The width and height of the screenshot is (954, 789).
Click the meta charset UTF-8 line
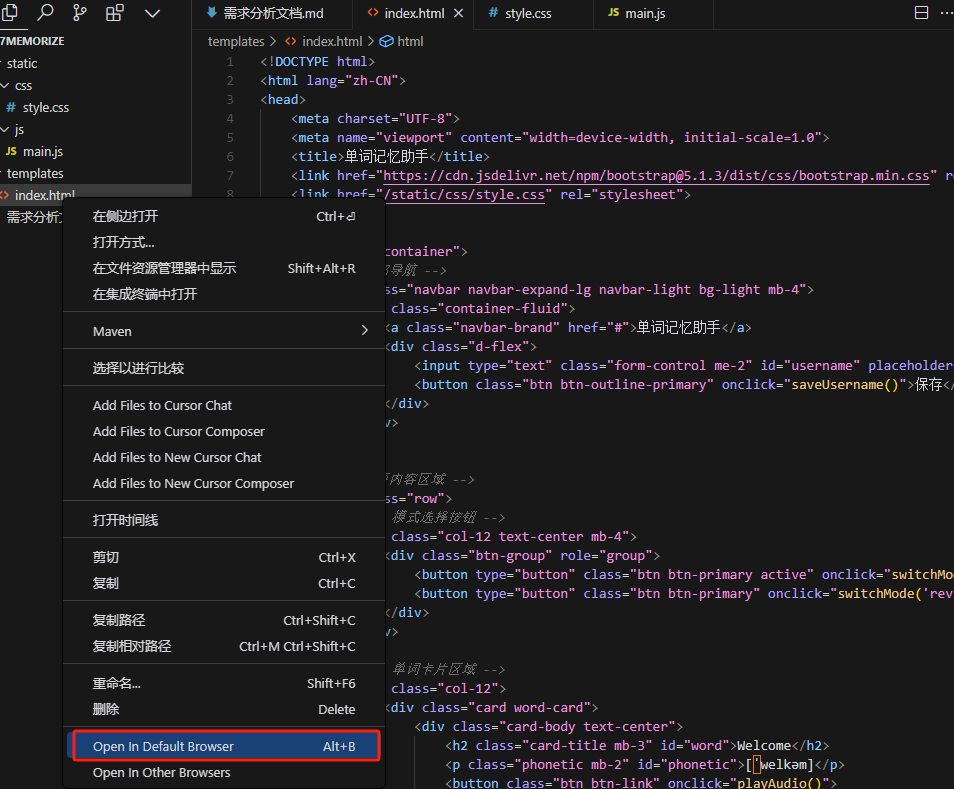[375, 119]
